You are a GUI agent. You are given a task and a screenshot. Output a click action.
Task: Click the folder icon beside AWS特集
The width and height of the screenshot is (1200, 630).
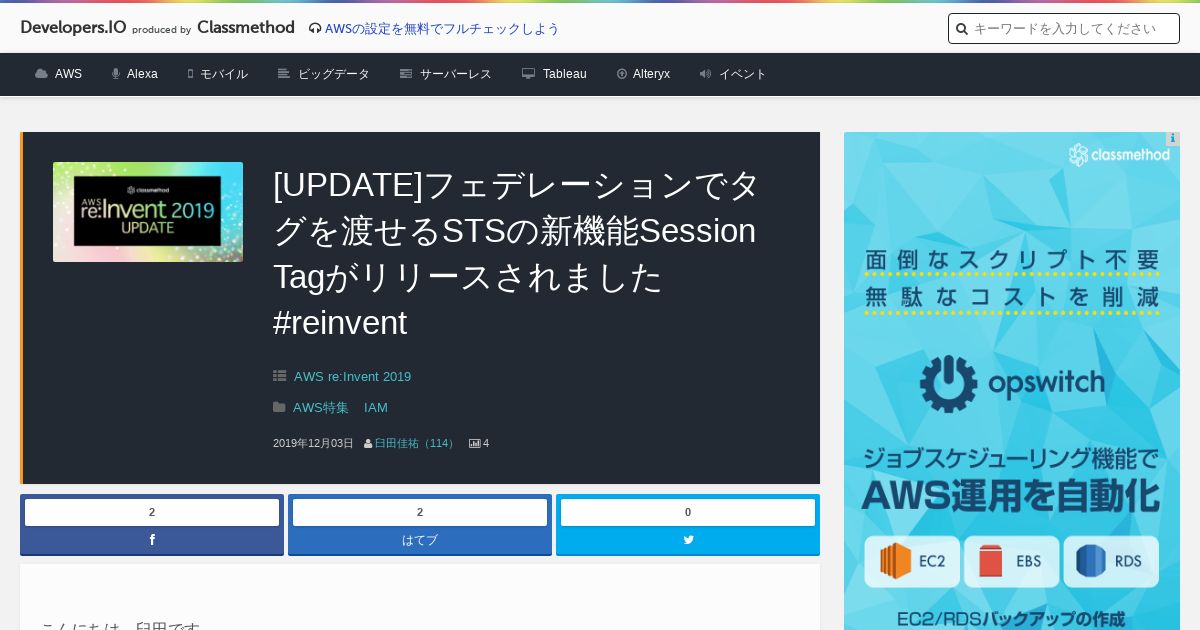(x=280, y=408)
